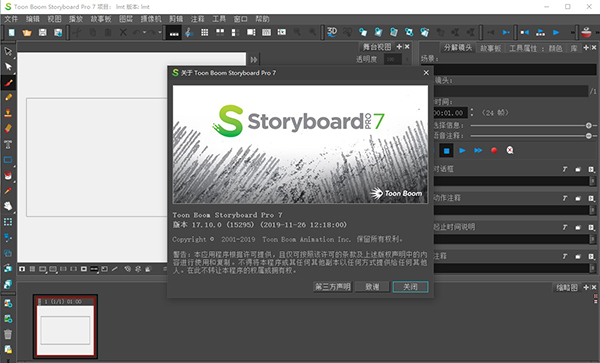Open a project with the orange folder icon

click(27, 33)
